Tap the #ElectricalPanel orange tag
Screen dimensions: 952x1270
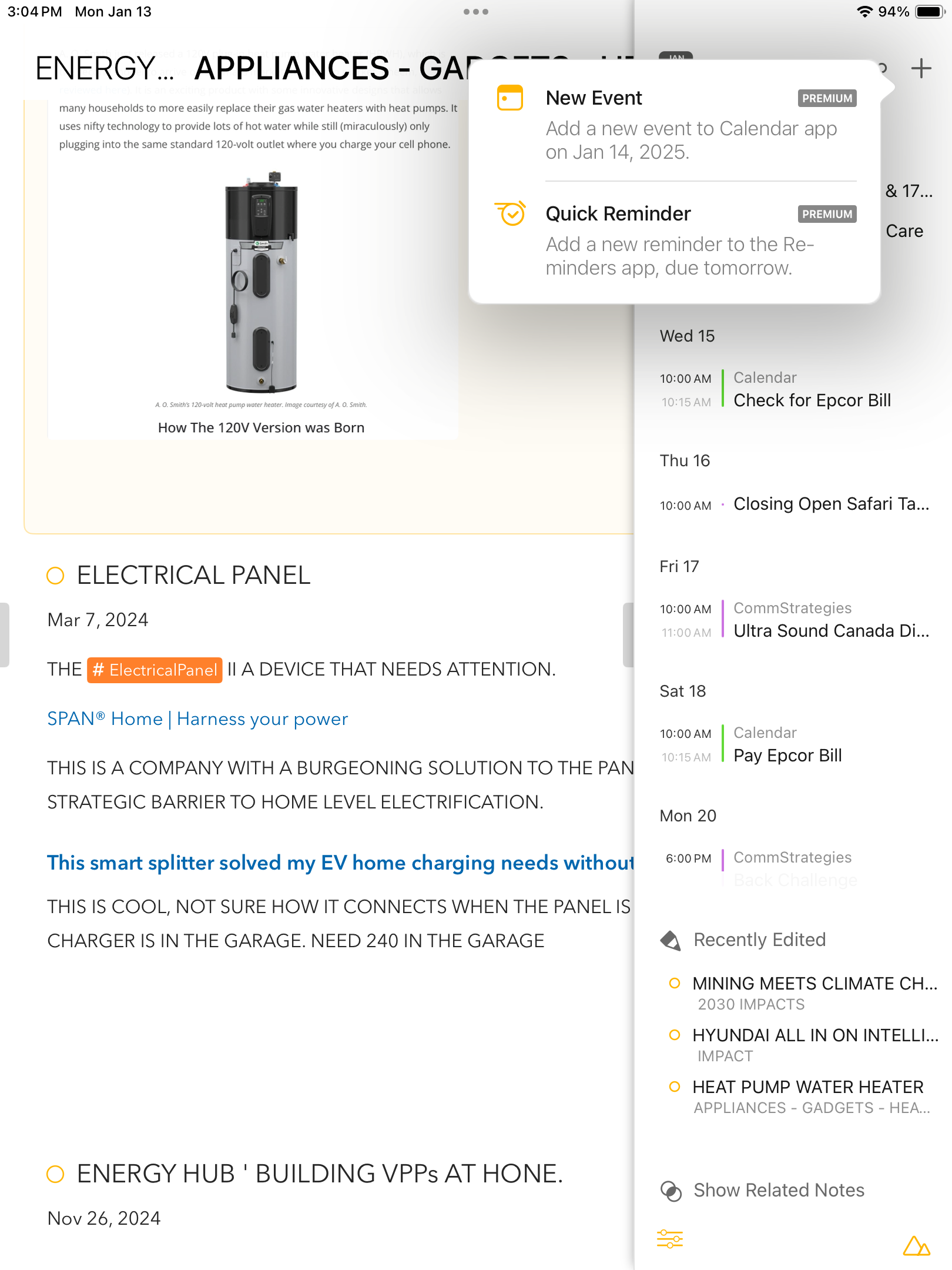[x=155, y=670]
